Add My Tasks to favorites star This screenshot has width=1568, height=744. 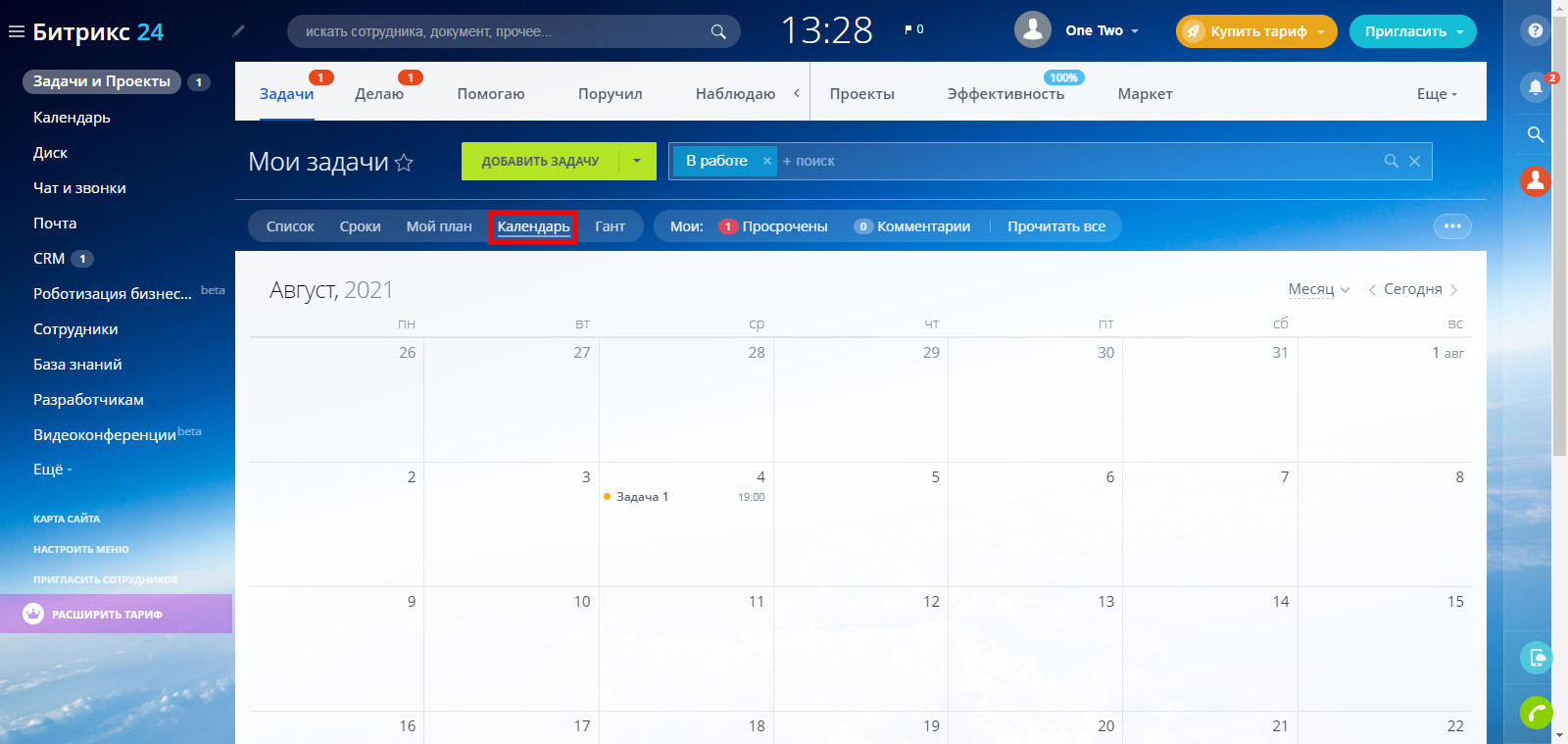[404, 163]
